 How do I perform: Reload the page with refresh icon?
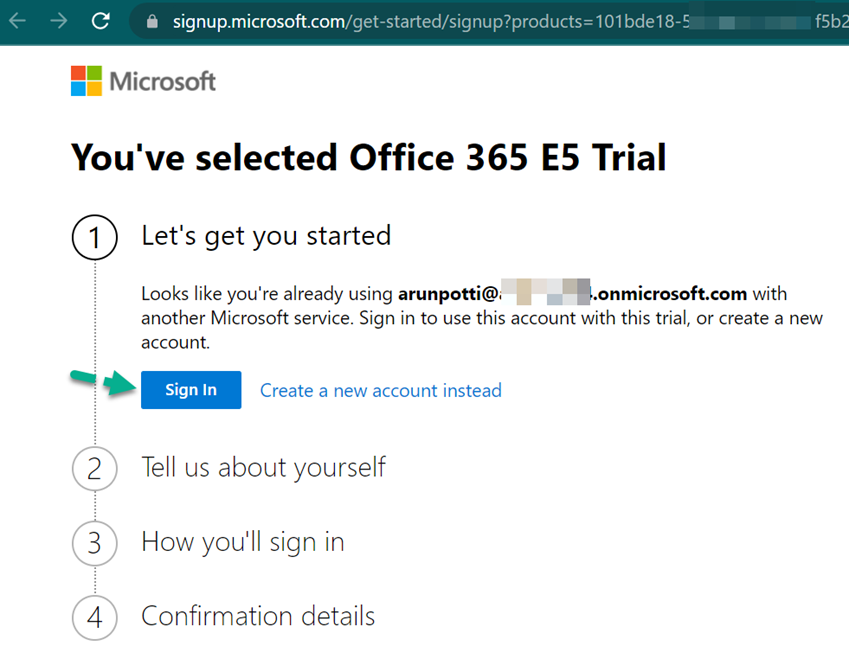(x=100, y=21)
